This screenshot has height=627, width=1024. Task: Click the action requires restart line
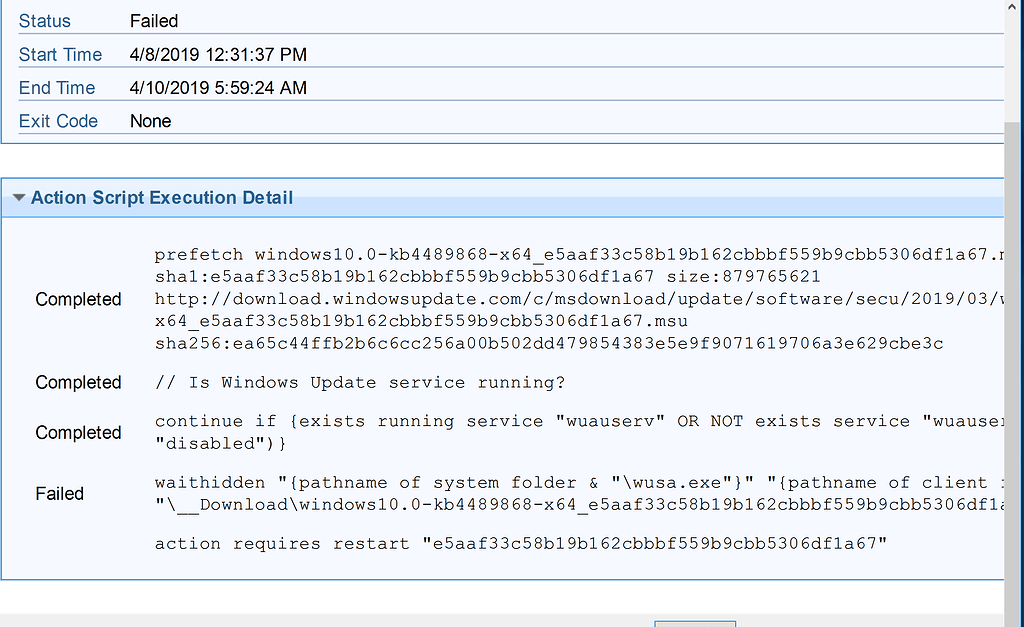click(521, 544)
